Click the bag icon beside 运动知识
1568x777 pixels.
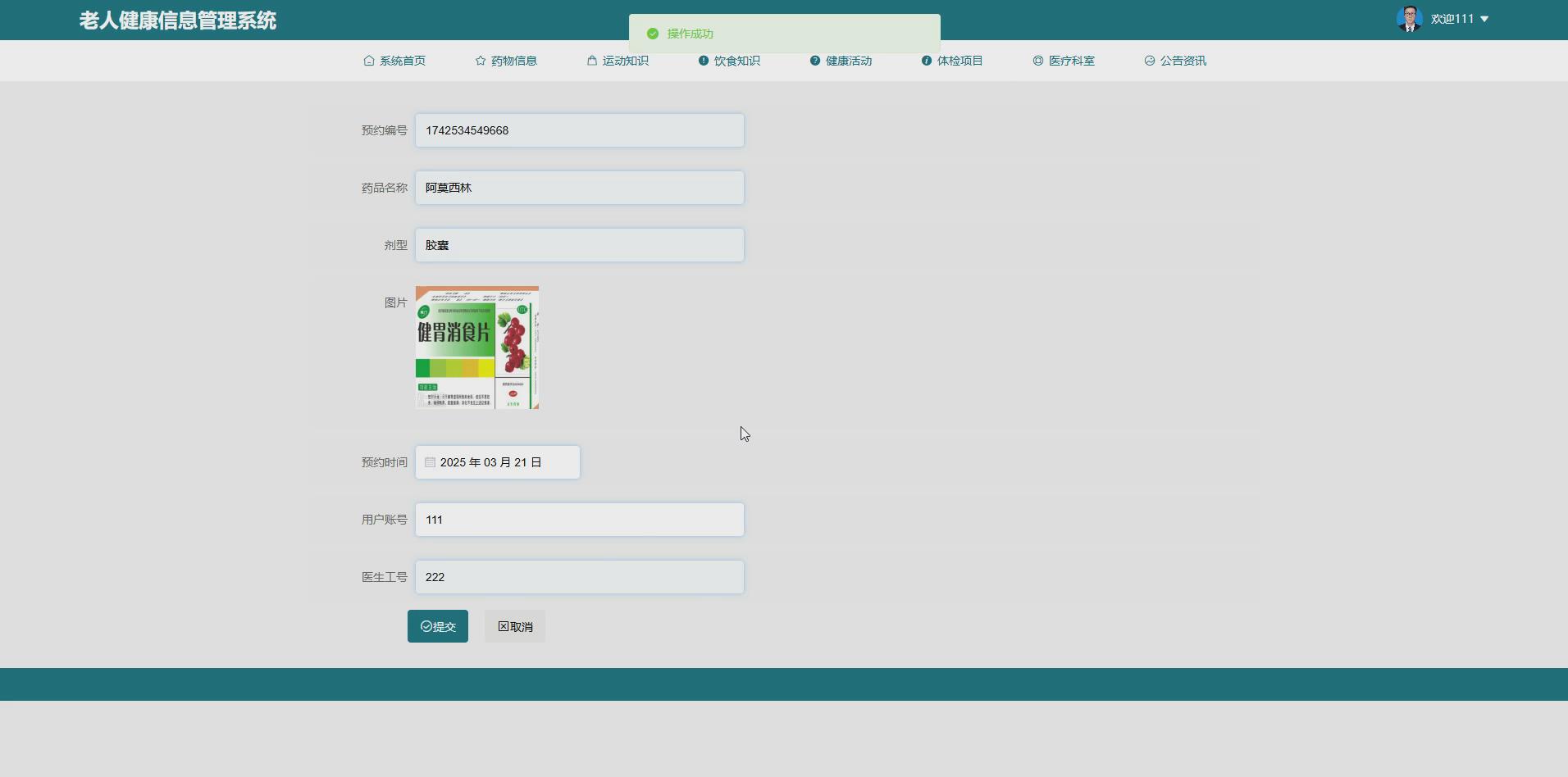(x=592, y=61)
